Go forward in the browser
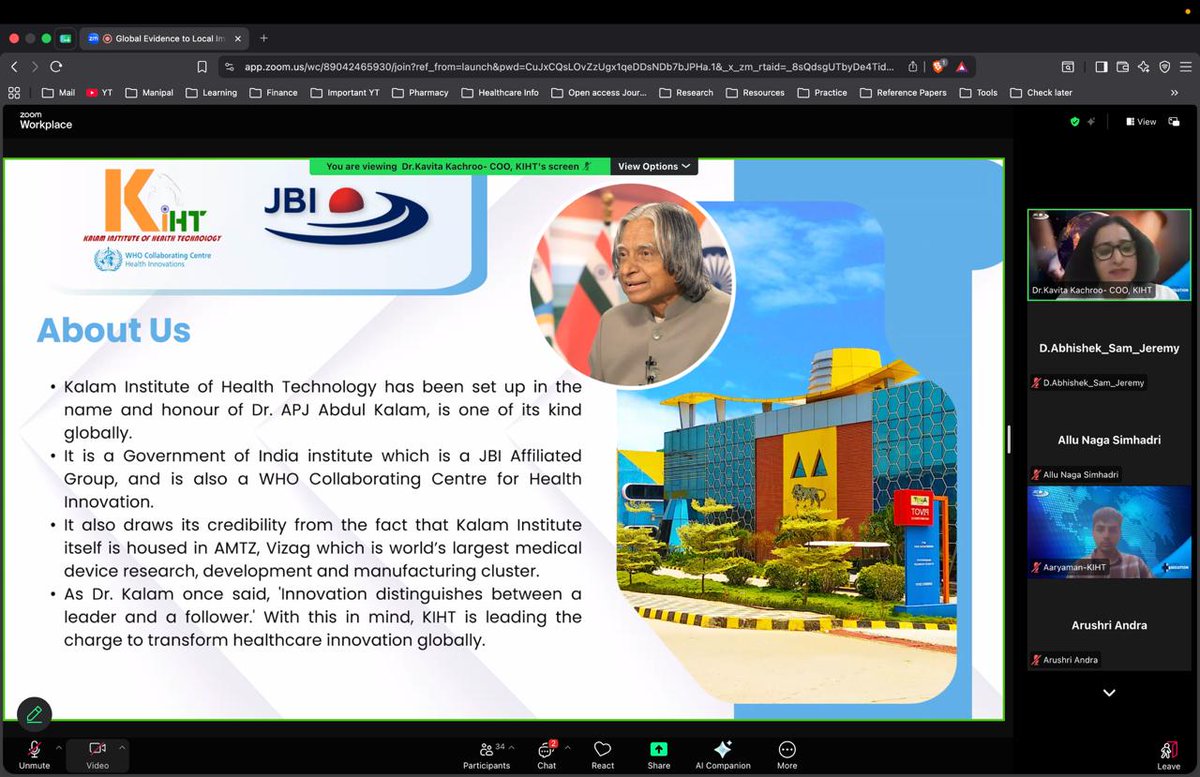 pyautogui.click(x=35, y=66)
